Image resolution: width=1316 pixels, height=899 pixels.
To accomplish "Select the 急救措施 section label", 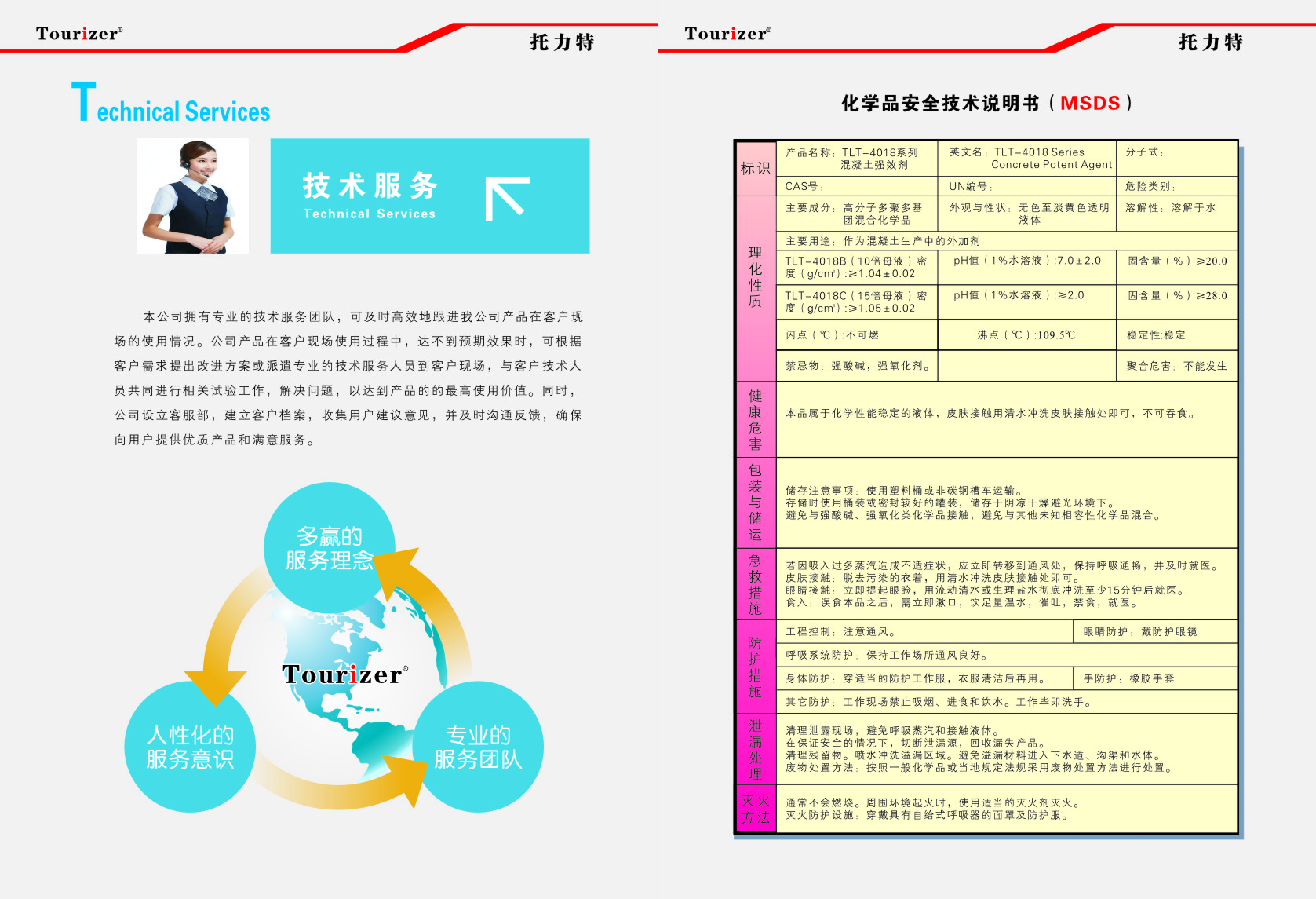I will tap(755, 584).
